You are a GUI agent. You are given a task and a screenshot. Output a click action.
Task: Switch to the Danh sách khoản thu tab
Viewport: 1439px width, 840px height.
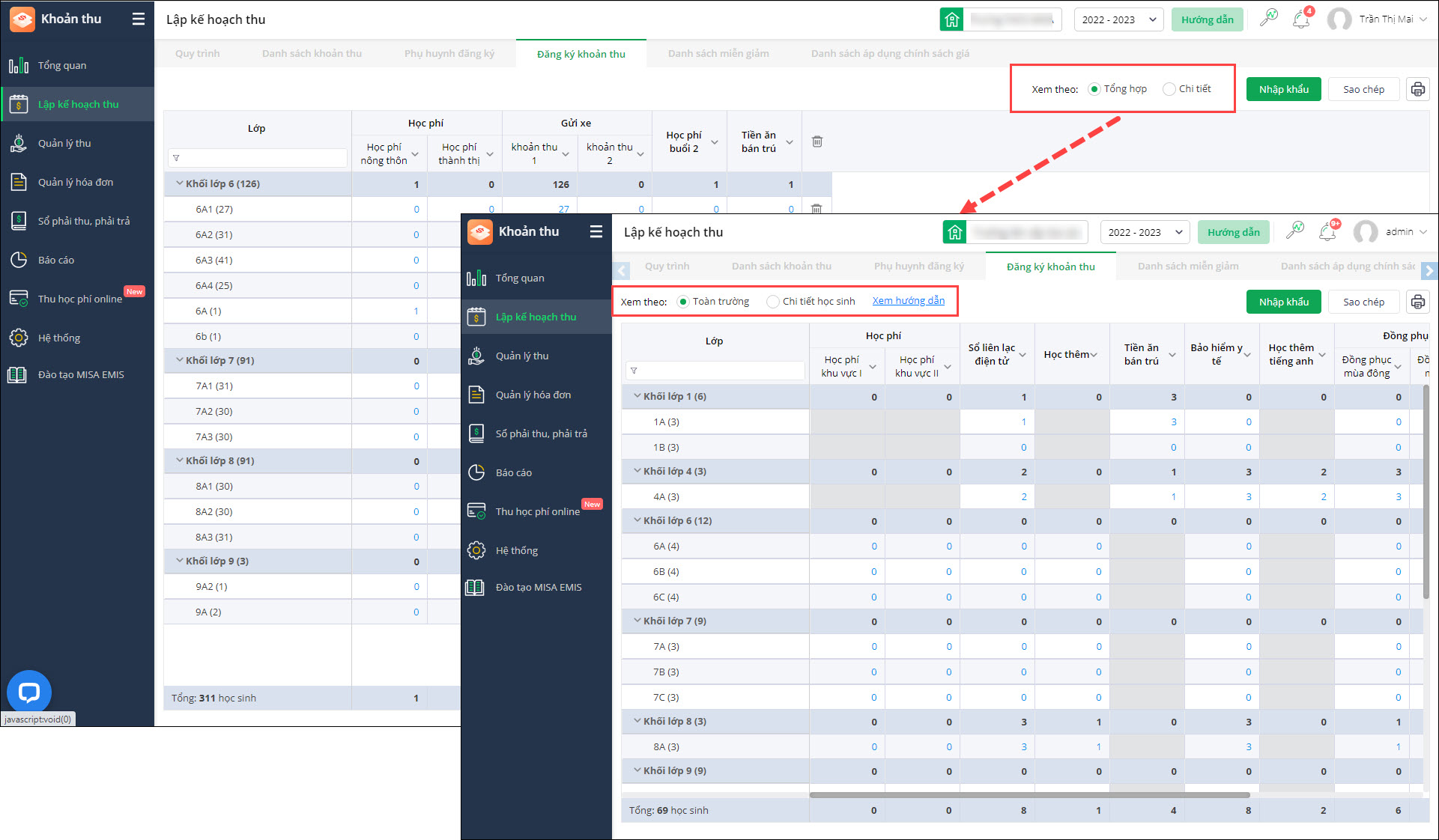click(312, 54)
